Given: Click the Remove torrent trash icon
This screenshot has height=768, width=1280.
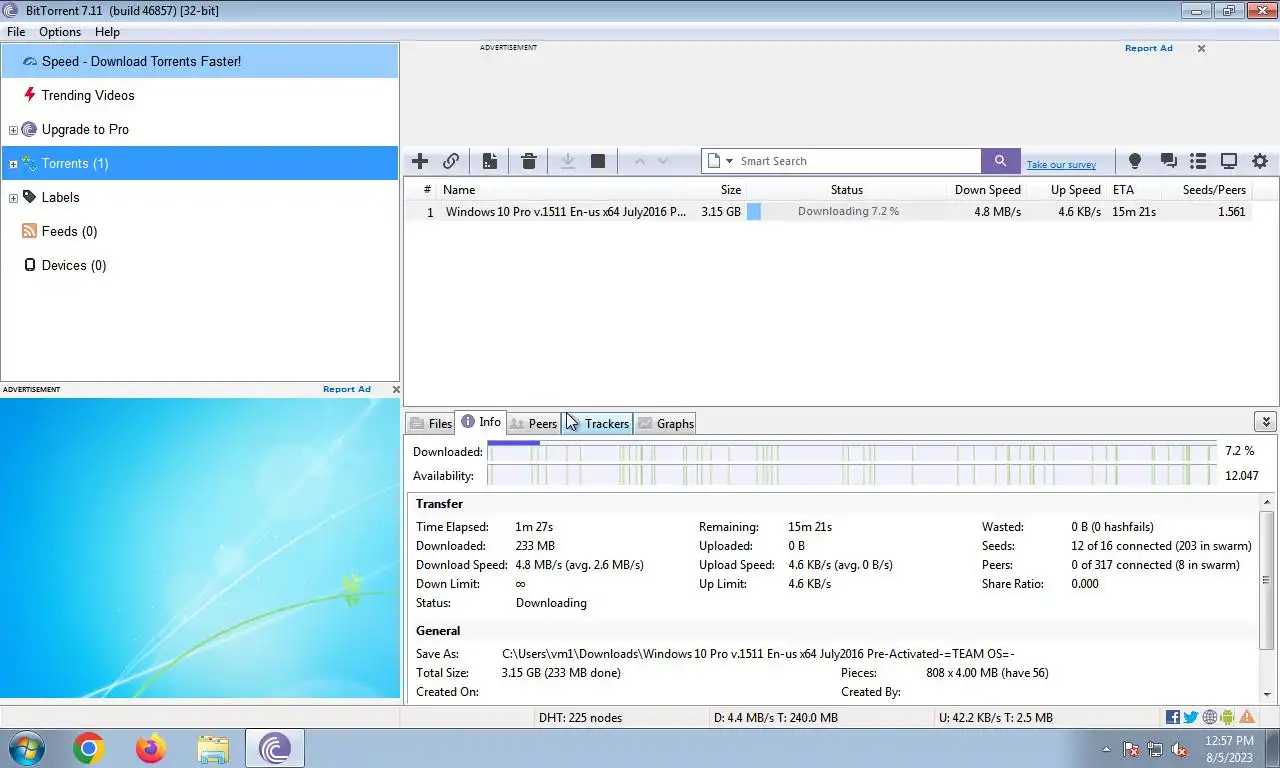Looking at the screenshot, I should pyautogui.click(x=529, y=161).
